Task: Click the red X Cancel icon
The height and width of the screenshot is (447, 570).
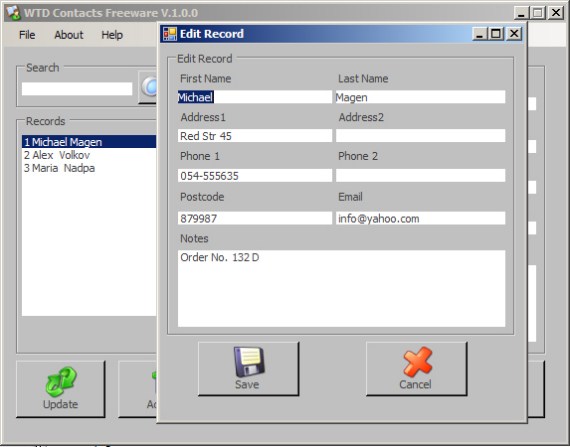Action: (x=417, y=361)
